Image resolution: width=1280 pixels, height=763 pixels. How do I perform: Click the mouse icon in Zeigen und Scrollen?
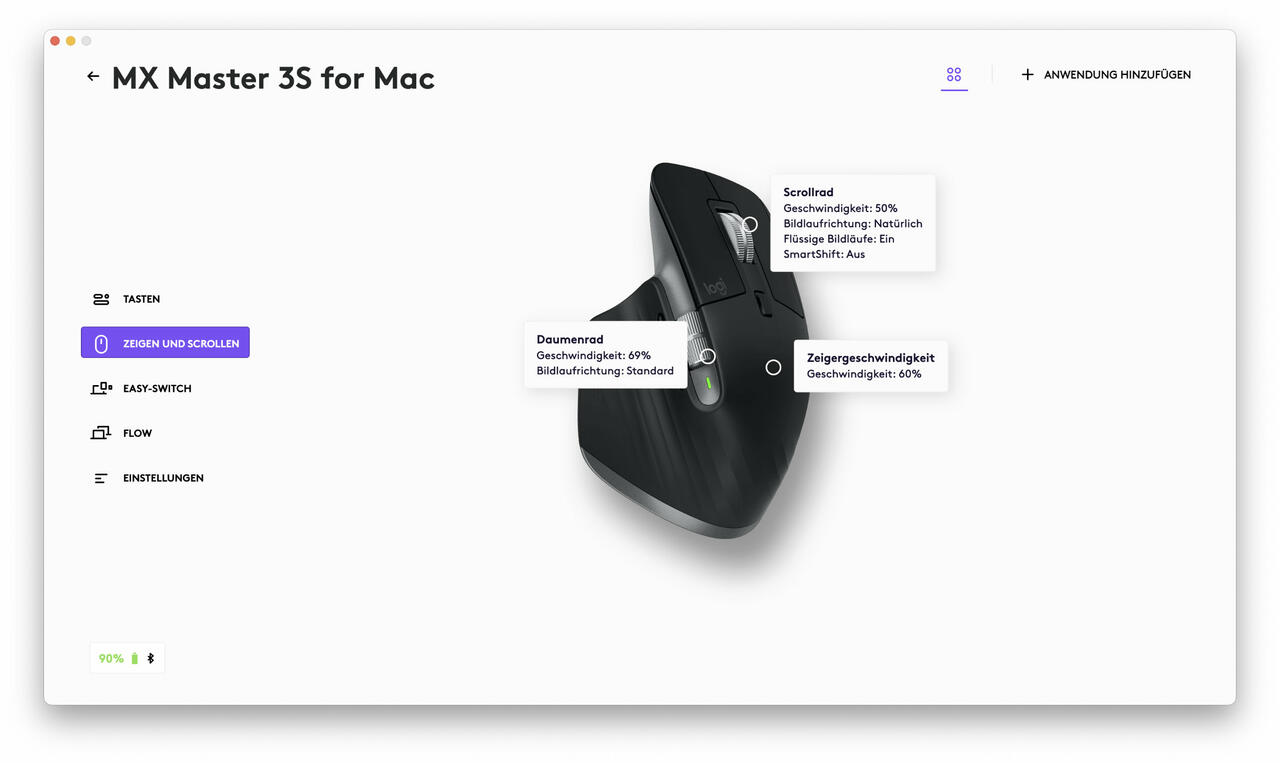pyautogui.click(x=101, y=344)
